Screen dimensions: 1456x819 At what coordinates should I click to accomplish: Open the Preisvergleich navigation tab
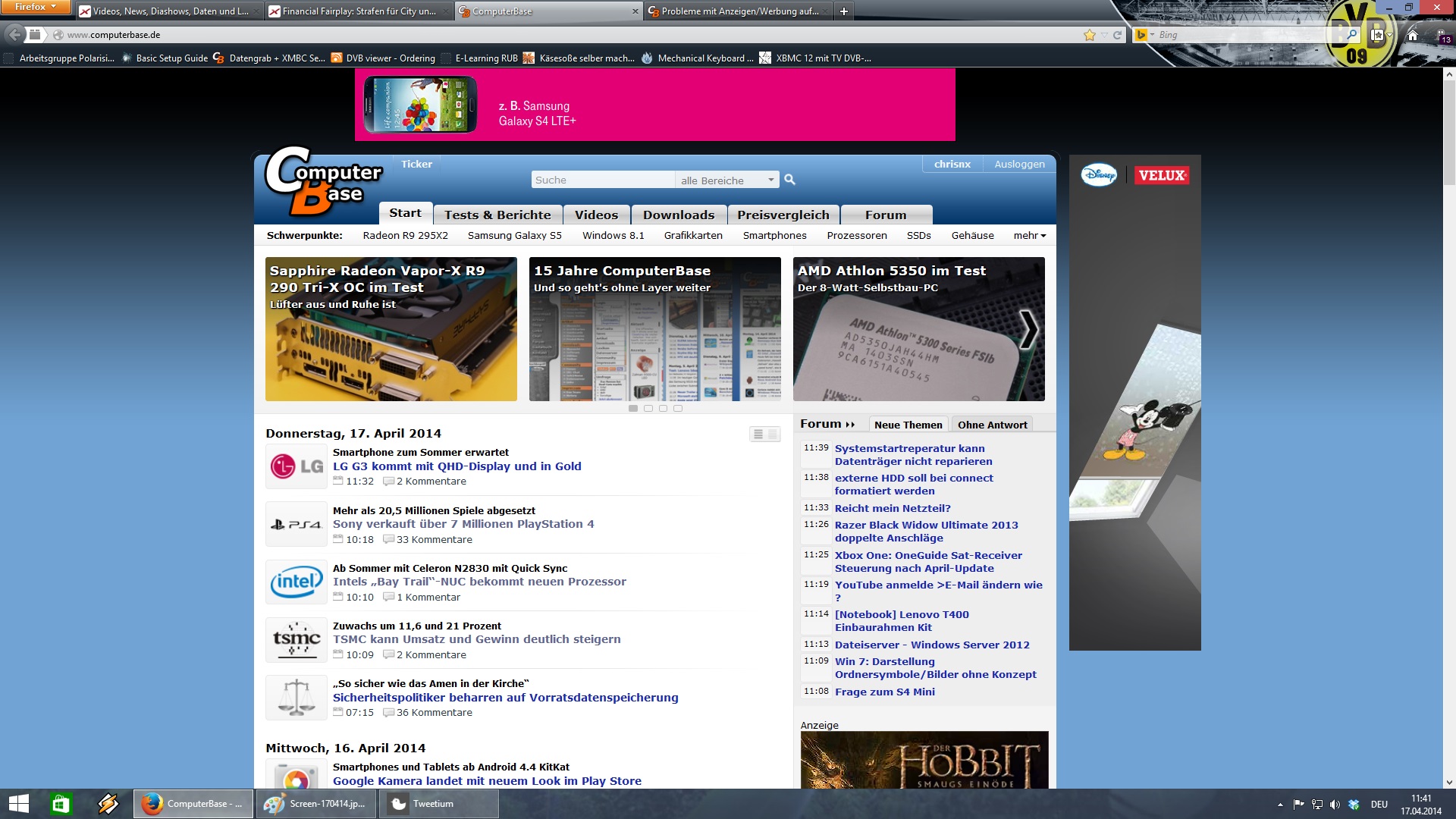pos(783,215)
